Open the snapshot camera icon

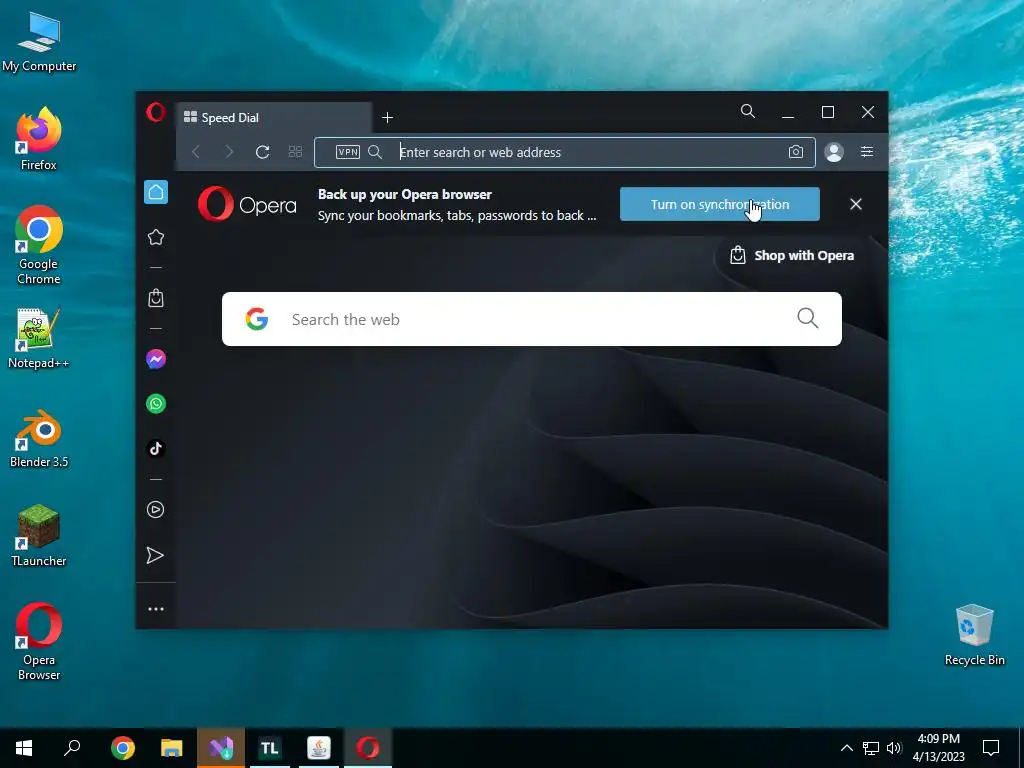point(795,152)
